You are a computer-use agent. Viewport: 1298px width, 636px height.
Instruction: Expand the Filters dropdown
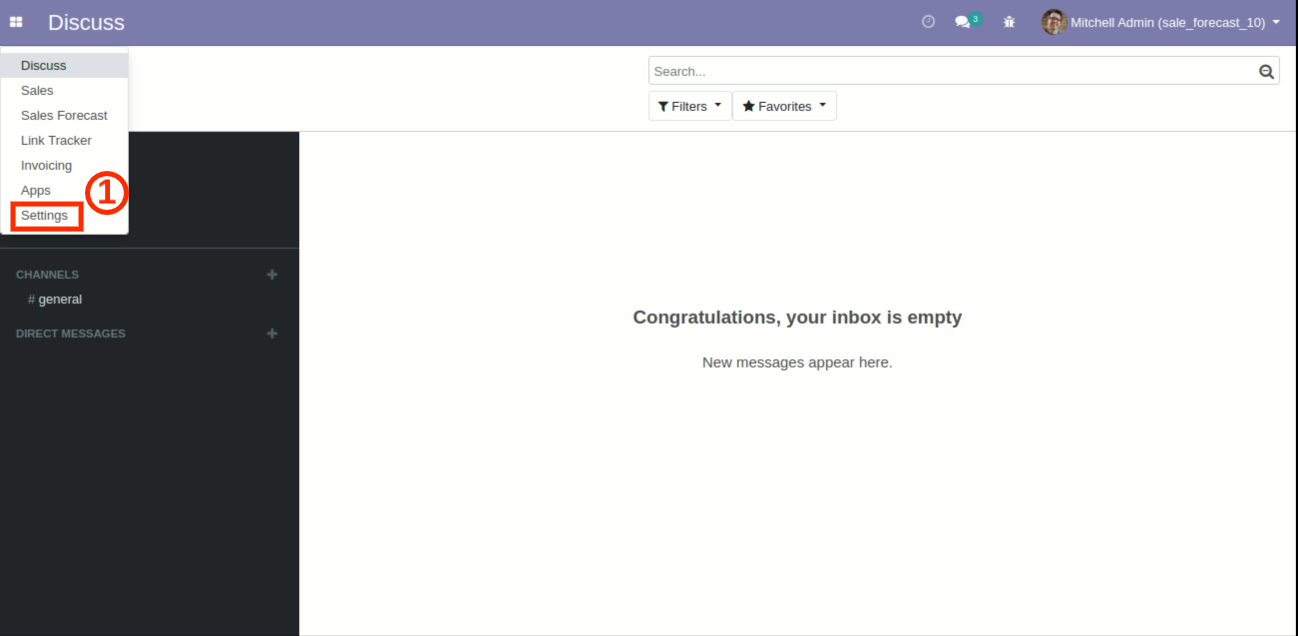point(690,106)
